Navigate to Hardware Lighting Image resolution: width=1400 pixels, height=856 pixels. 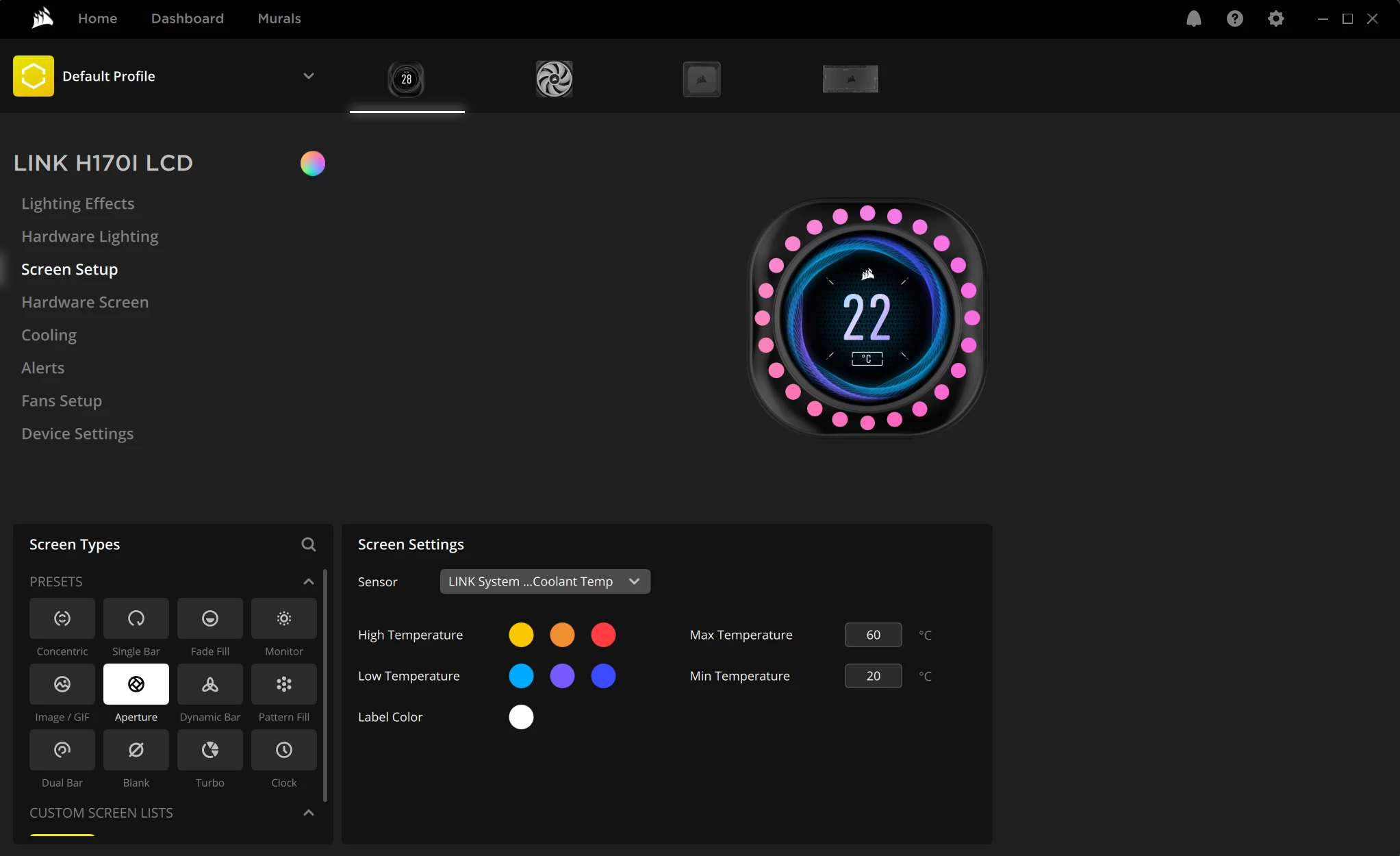click(x=90, y=236)
